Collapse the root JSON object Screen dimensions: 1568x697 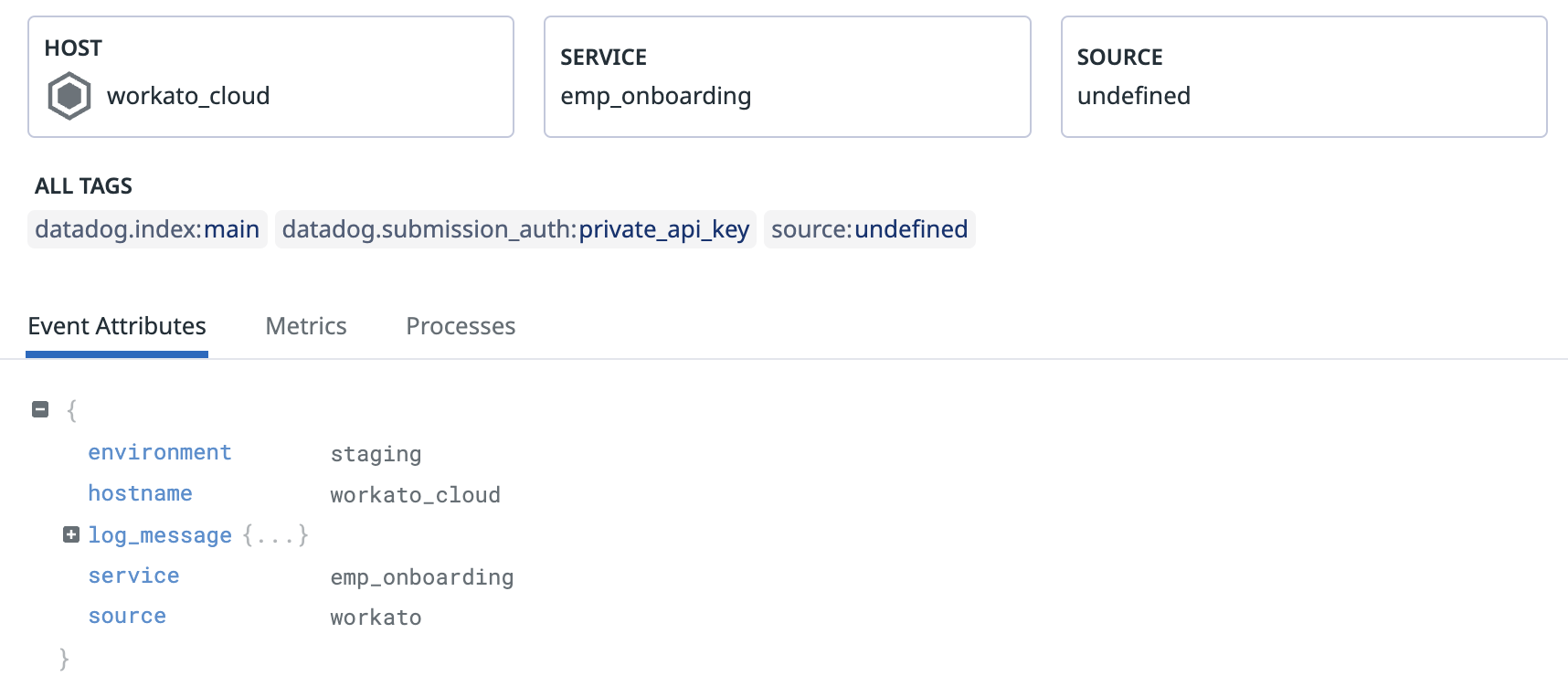40,409
